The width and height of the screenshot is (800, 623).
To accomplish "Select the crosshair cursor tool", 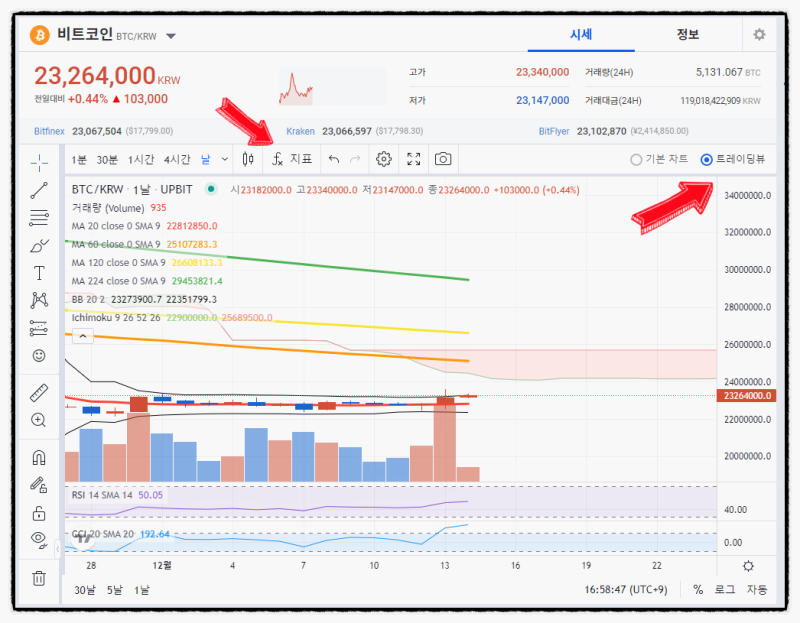I will (x=39, y=163).
